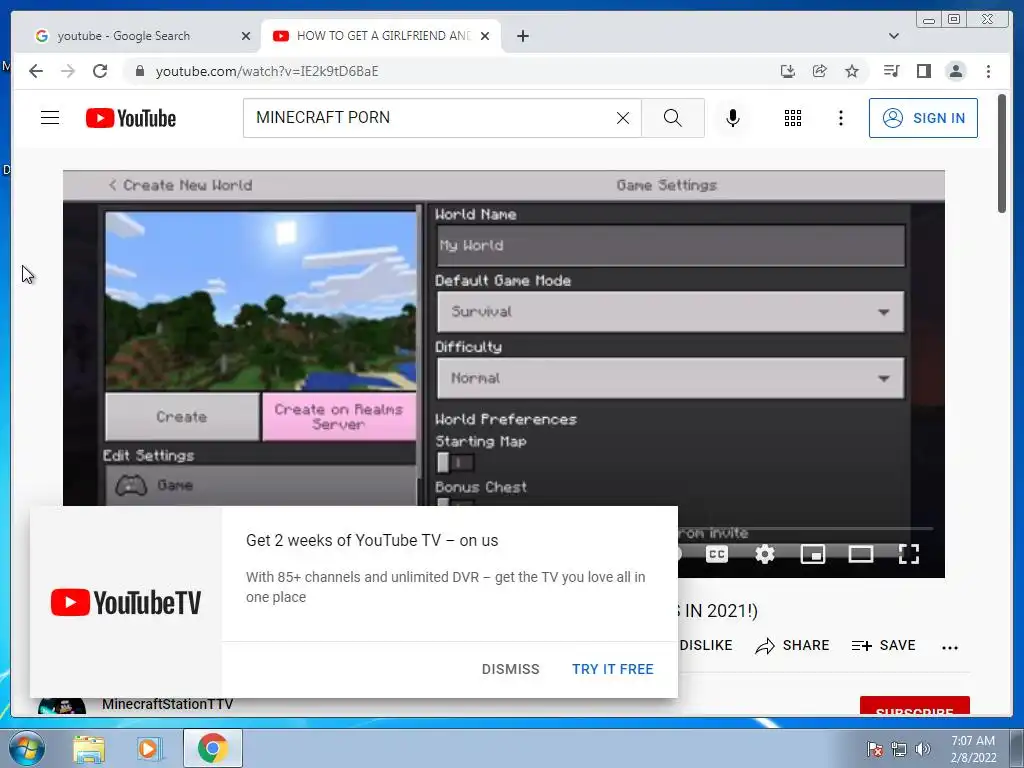Open a new browser tab
Screen dimensions: 1024x768
click(x=522, y=36)
